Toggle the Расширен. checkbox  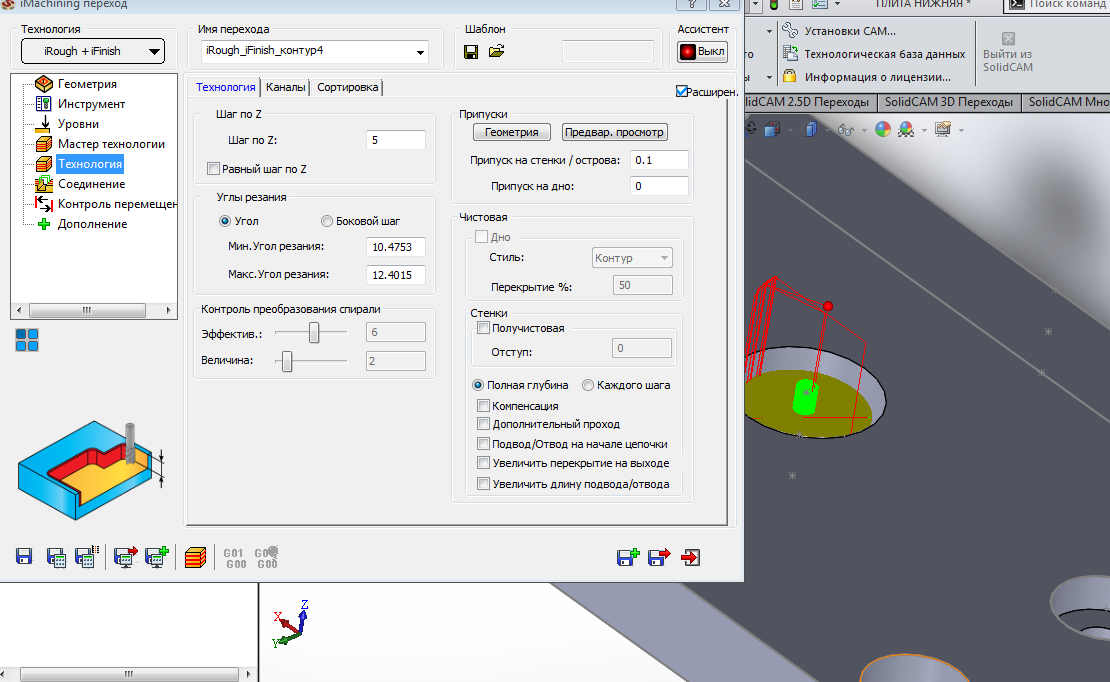click(682, 91)
